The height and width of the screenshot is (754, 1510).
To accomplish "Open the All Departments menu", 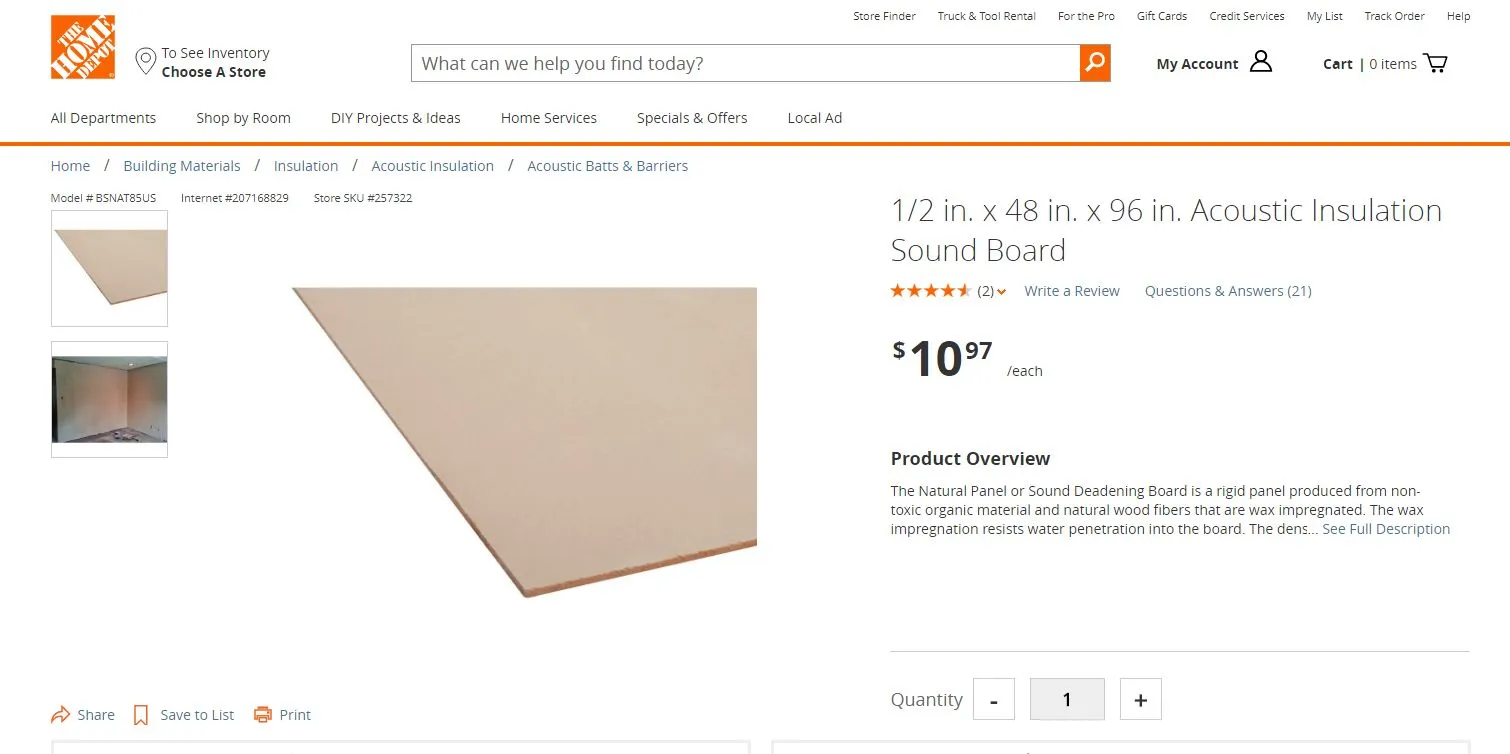I will [x=103, y=118].
